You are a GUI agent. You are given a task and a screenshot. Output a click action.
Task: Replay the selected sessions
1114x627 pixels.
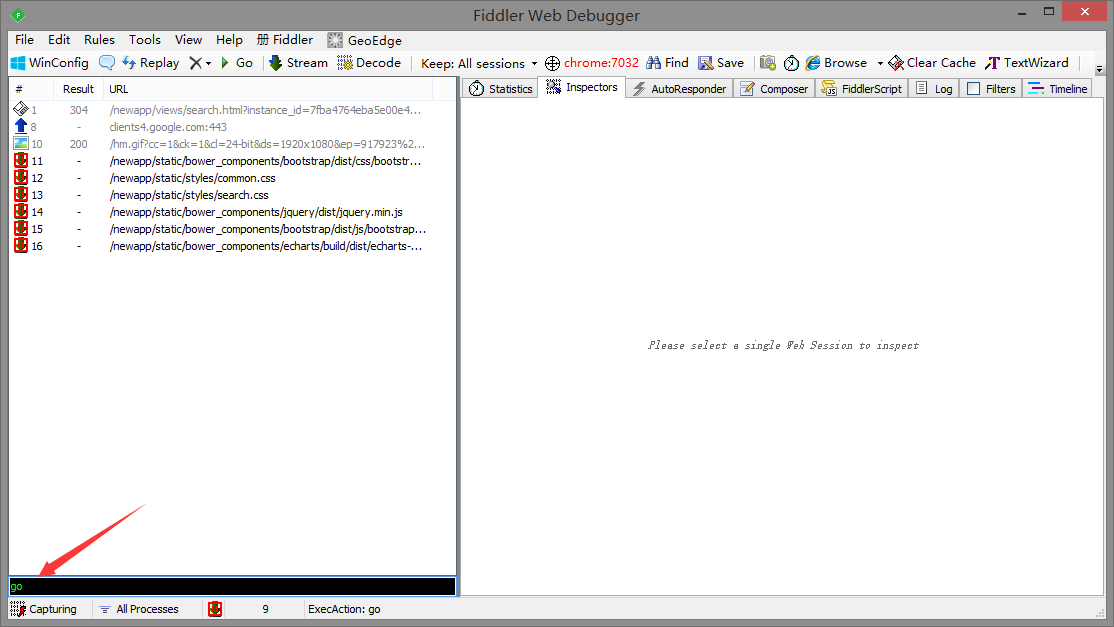pos(151,63)
